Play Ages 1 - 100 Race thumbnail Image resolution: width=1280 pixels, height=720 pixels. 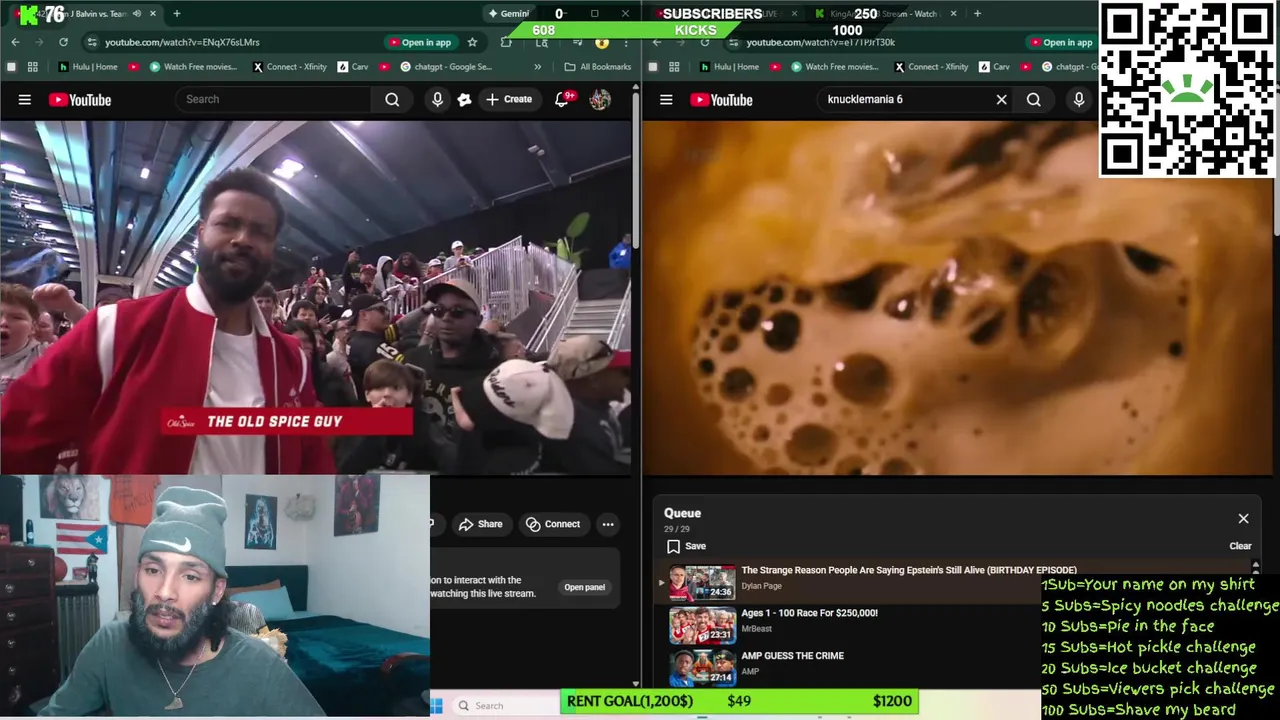pyautogui.click(x=702, y=626)
